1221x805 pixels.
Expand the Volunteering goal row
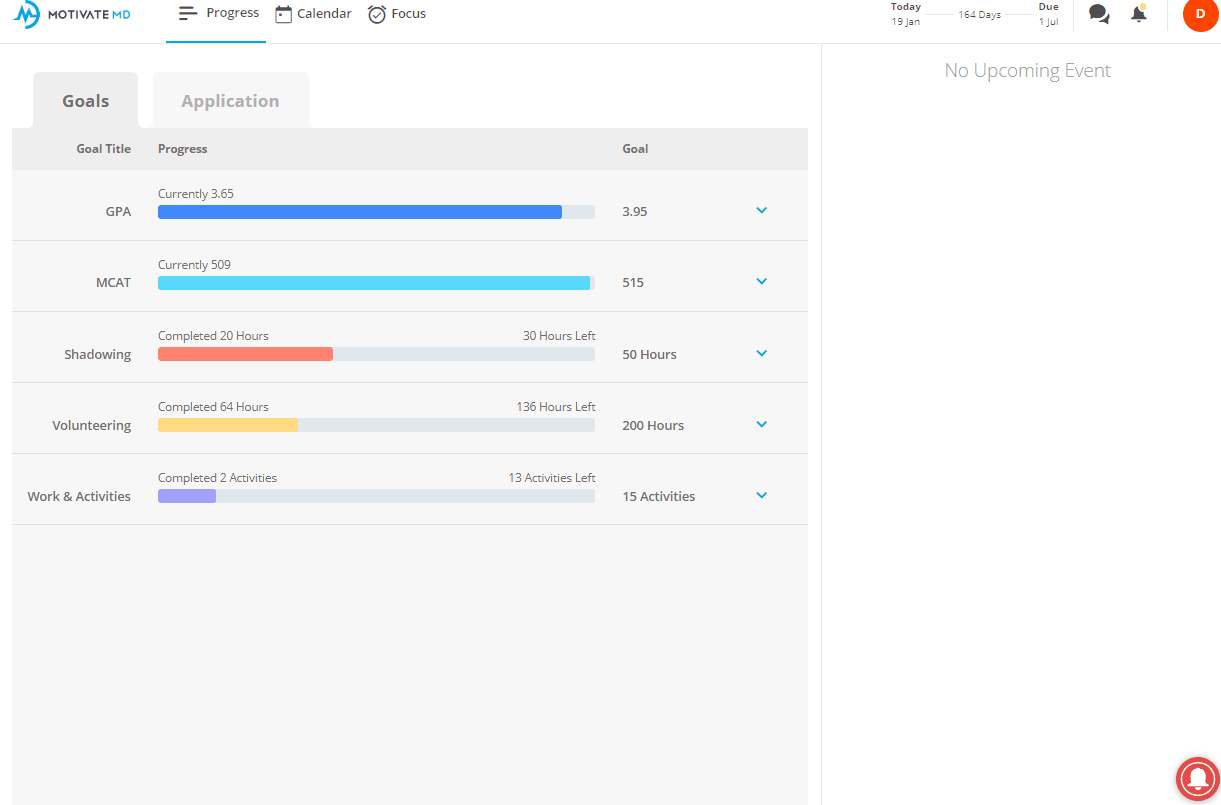(762, 424)
